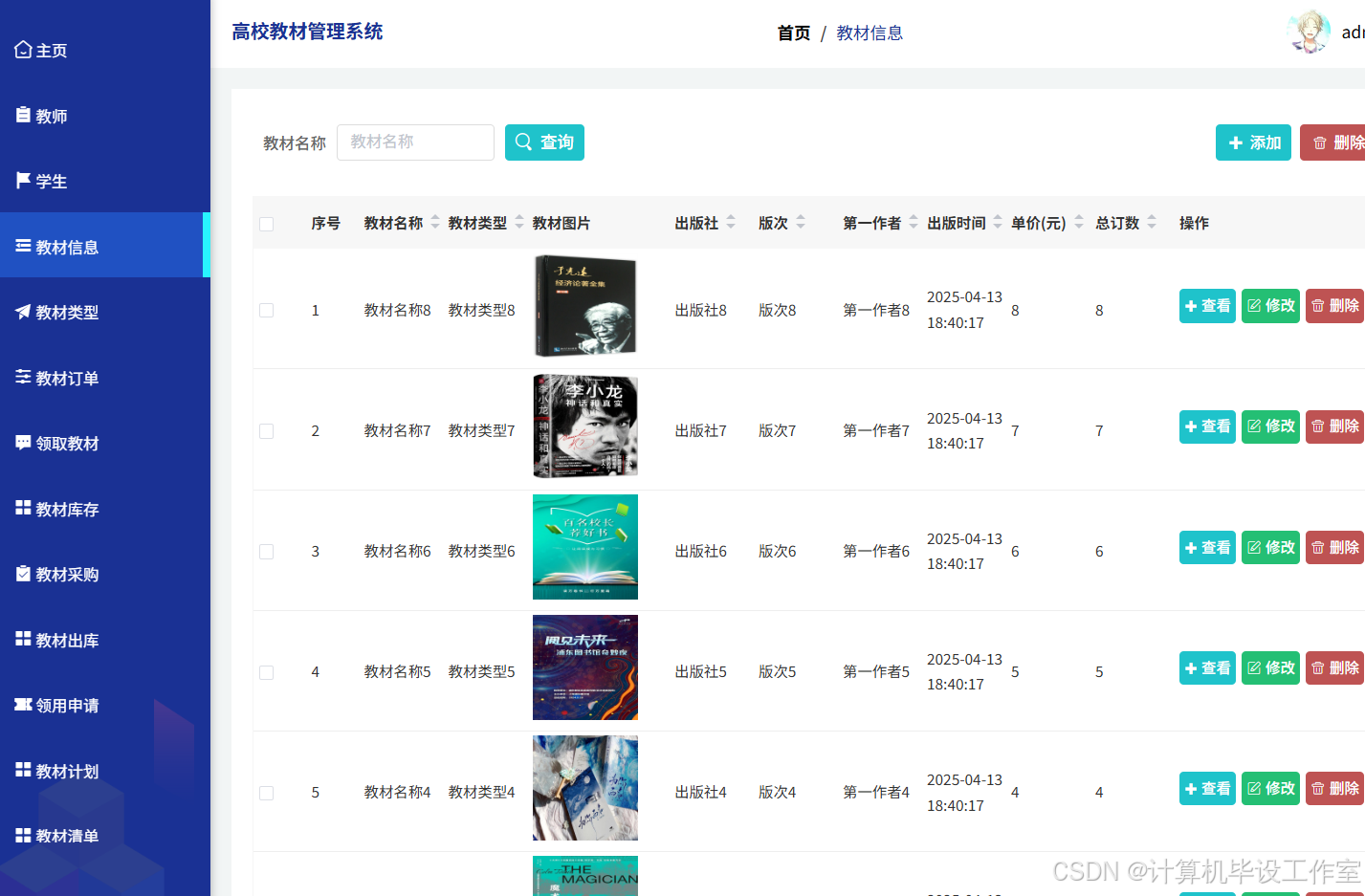This screenshot has height=896, width=1365.
Task: Click the chat icon beside 领取教材
Action: 23,443
